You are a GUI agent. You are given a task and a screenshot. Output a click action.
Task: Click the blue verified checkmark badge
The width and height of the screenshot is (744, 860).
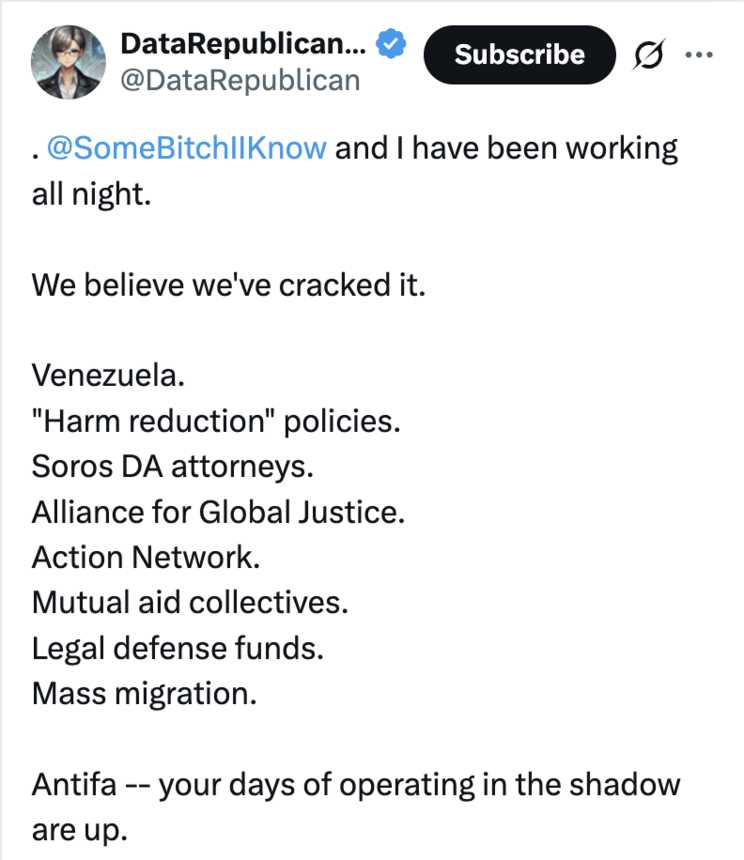click(390, 44)
